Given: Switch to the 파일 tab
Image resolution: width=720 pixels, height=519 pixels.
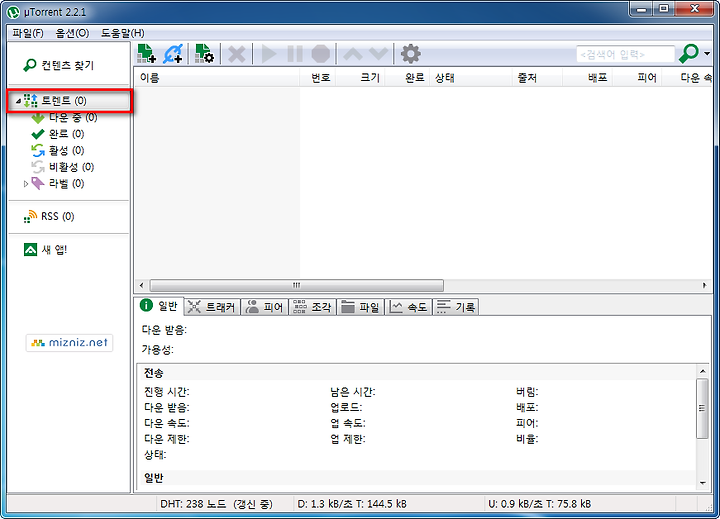Looking at the screenshot, I should pos(360,307).
